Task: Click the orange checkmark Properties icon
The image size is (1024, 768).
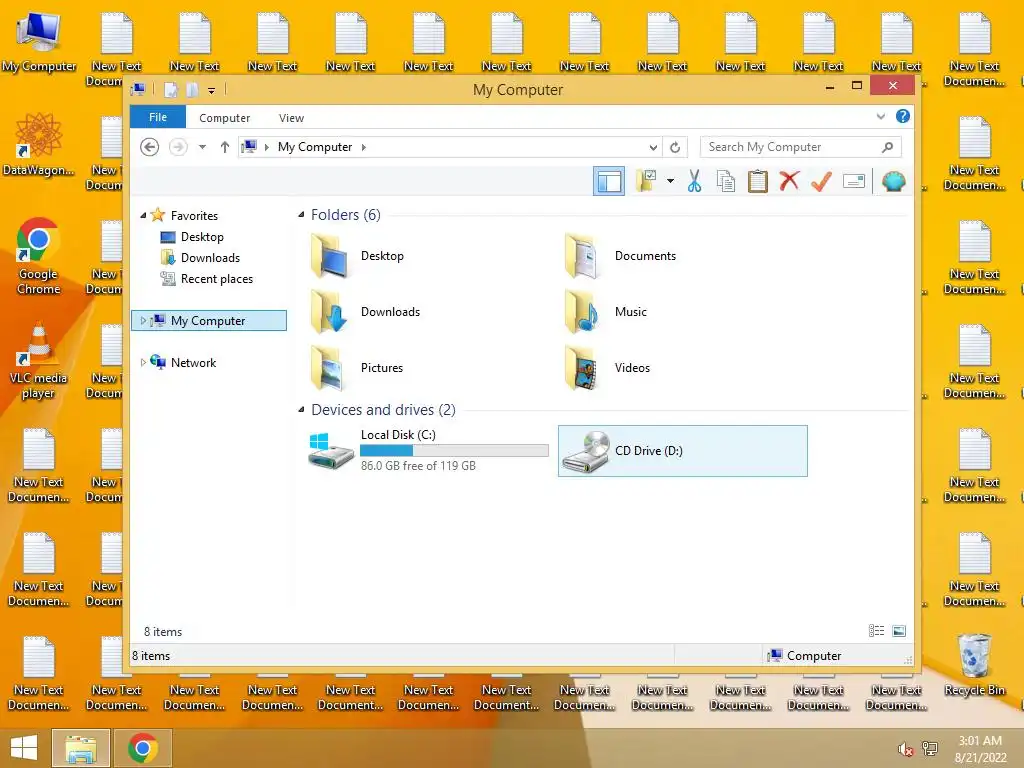Action: pos(822,181)
